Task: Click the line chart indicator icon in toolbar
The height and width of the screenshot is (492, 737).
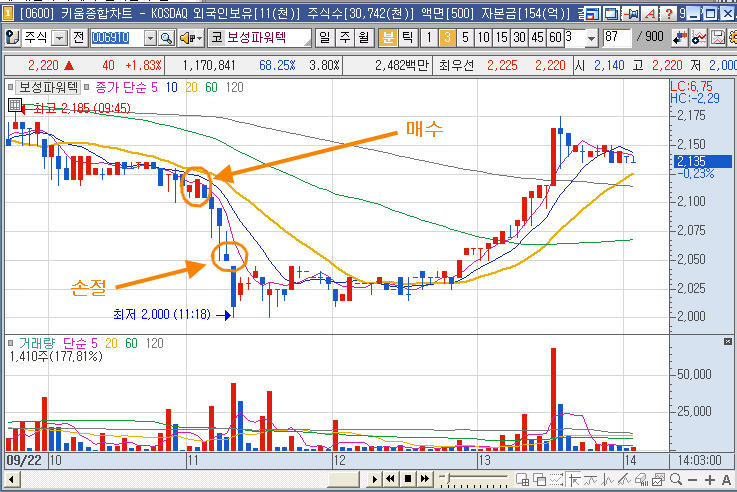Action: click(699, 38)
